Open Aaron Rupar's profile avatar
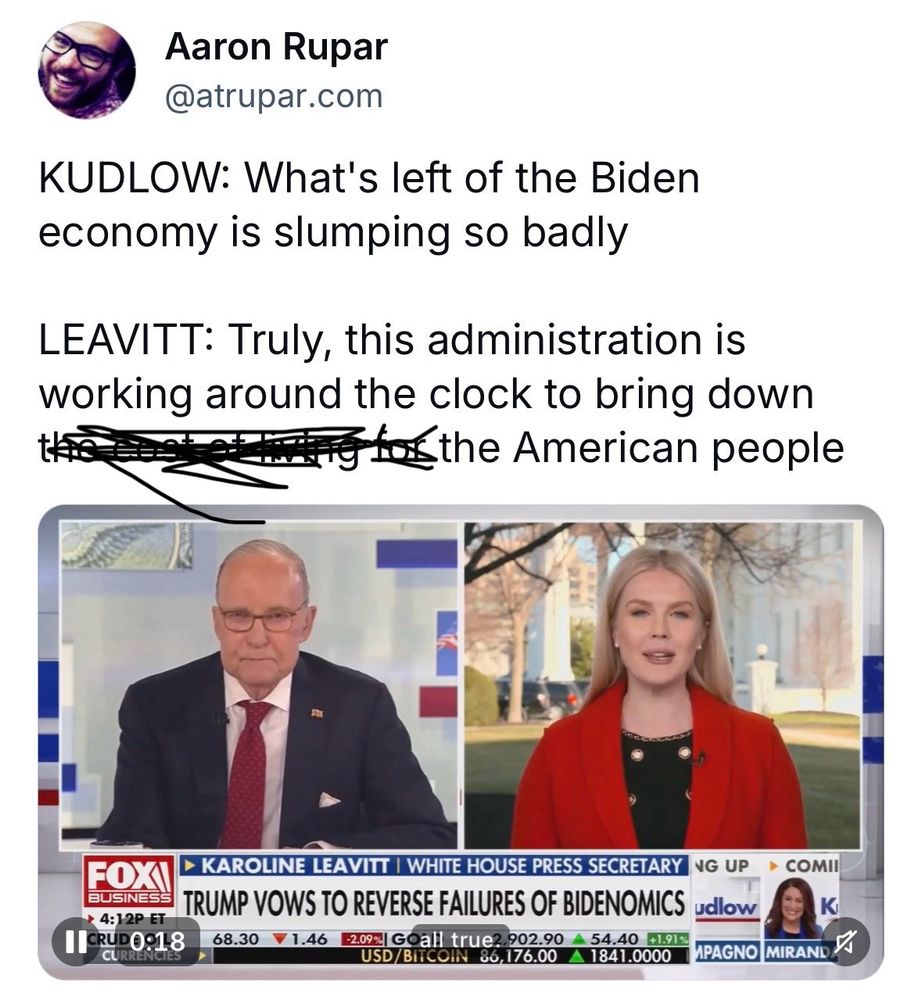922x1000 pixels. click(x=87, y=70)
